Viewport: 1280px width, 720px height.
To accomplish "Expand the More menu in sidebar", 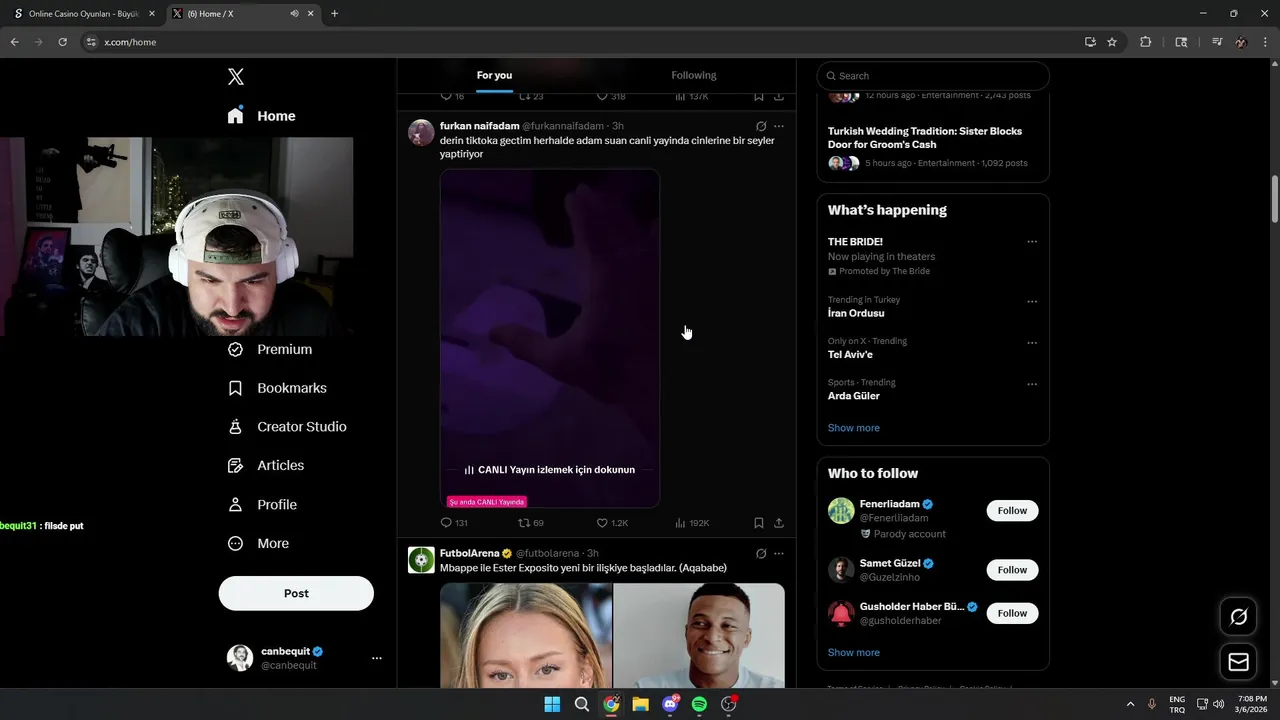I will click(258, 544).
